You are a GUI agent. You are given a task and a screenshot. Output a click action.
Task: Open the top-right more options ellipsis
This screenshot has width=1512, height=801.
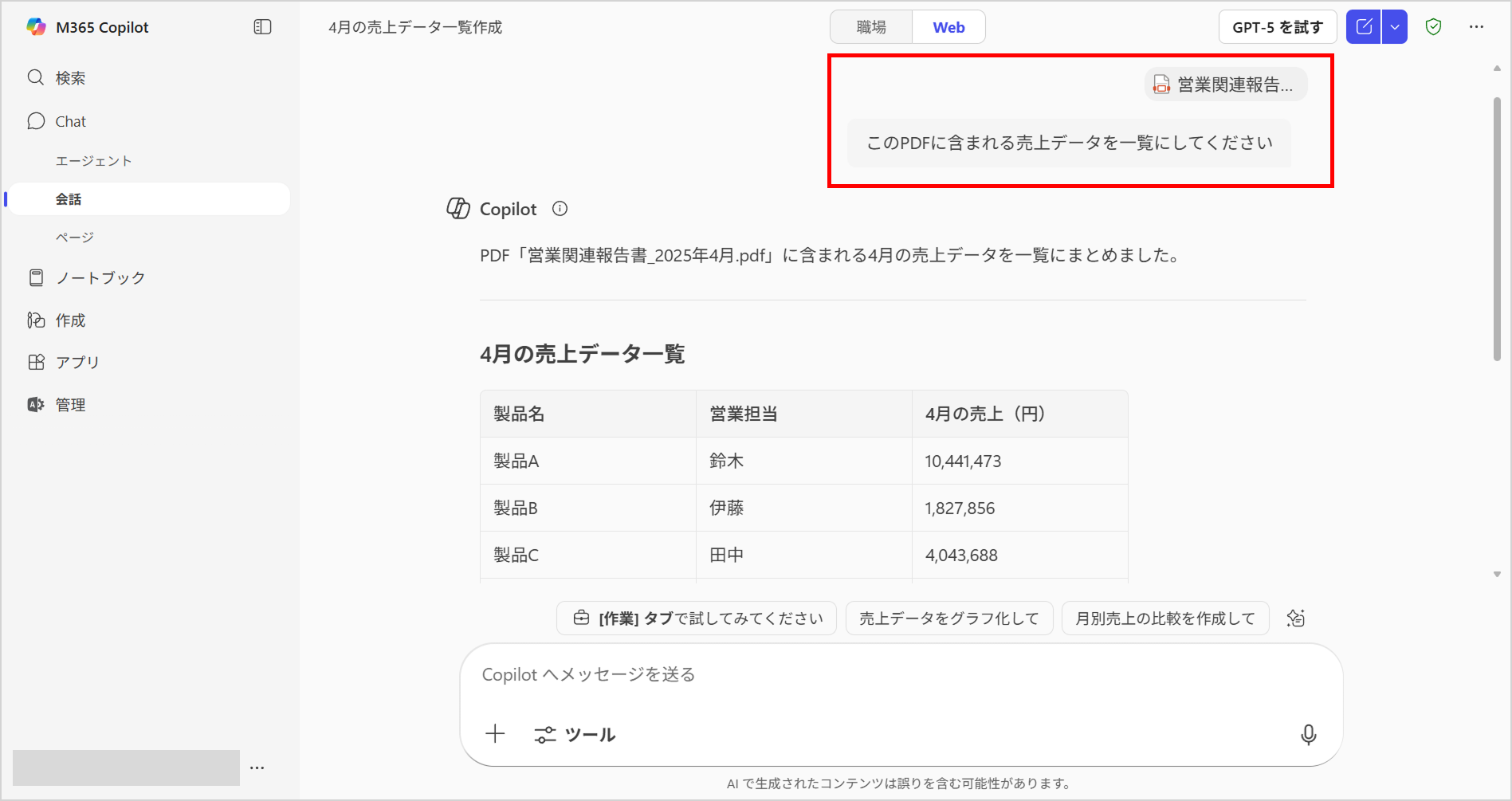click(1476, 27)
